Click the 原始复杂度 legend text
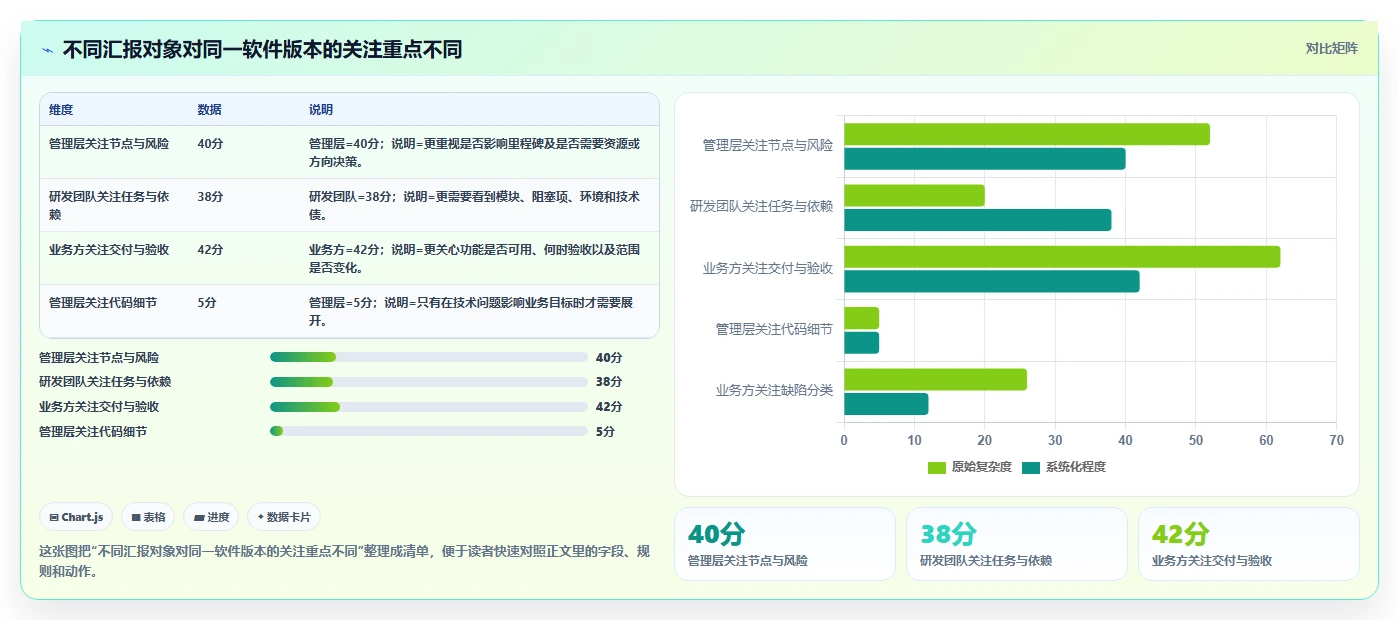This screenshot has width=1399, height=620. 982,467
